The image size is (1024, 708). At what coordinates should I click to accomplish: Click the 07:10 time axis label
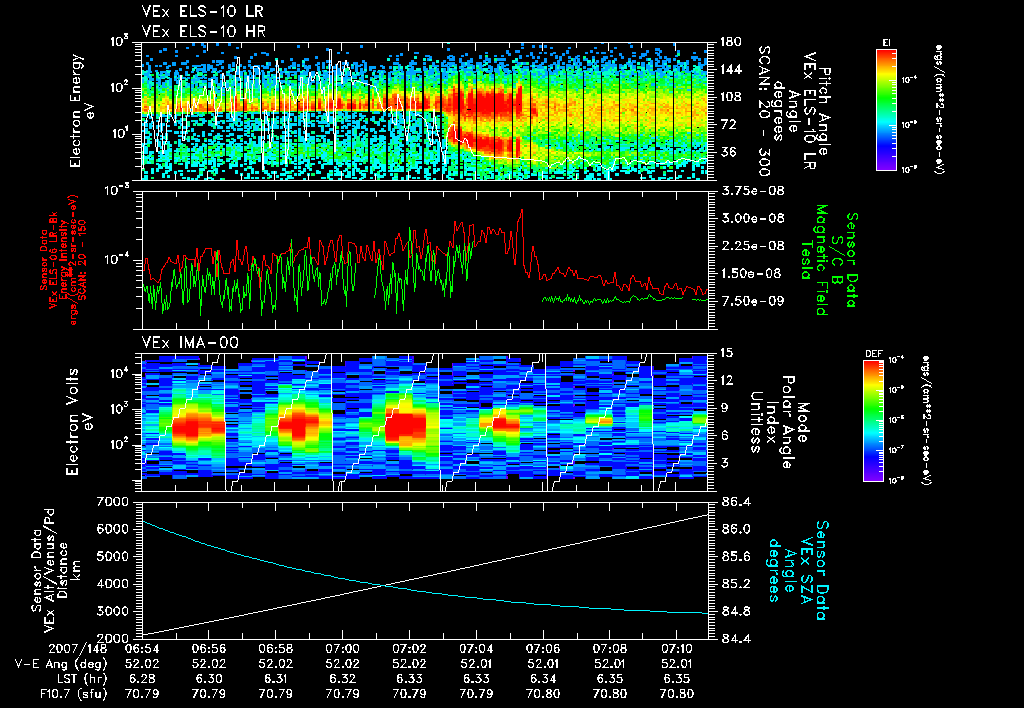point(677,649)
